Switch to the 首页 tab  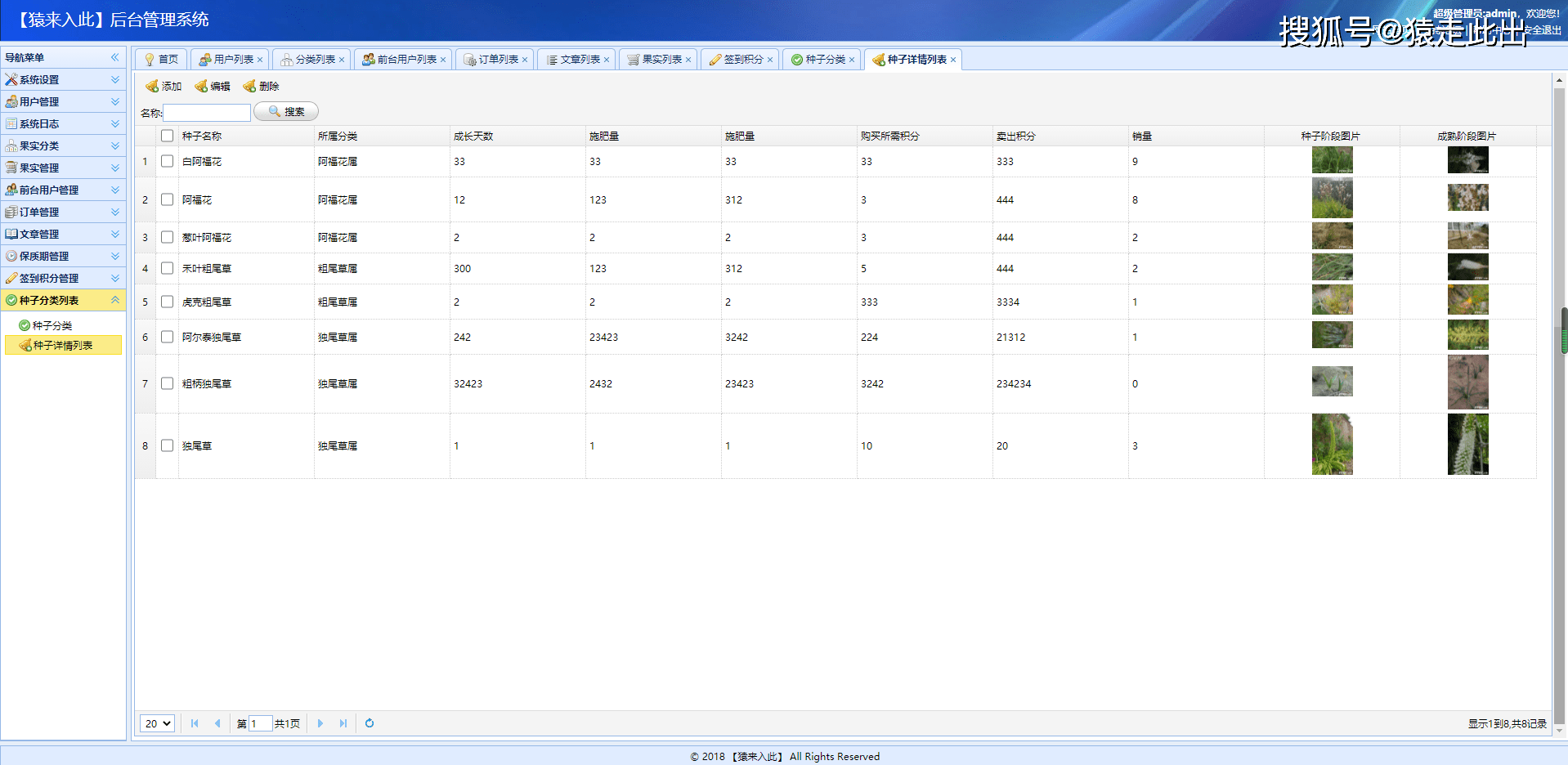(x=161, y=60)
